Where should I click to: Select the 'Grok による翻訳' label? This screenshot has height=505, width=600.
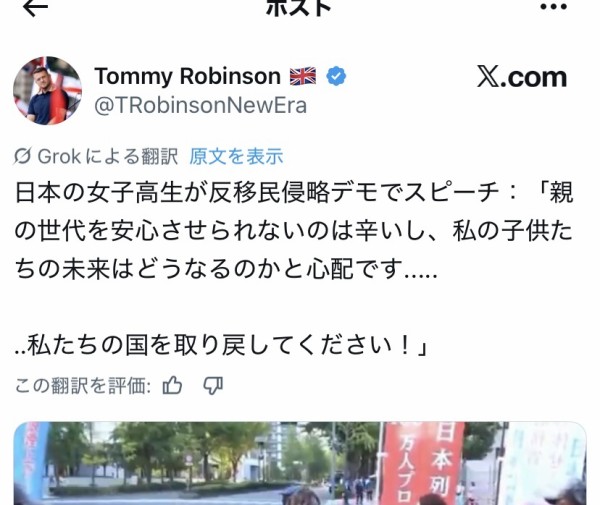(x=108, y=156)
